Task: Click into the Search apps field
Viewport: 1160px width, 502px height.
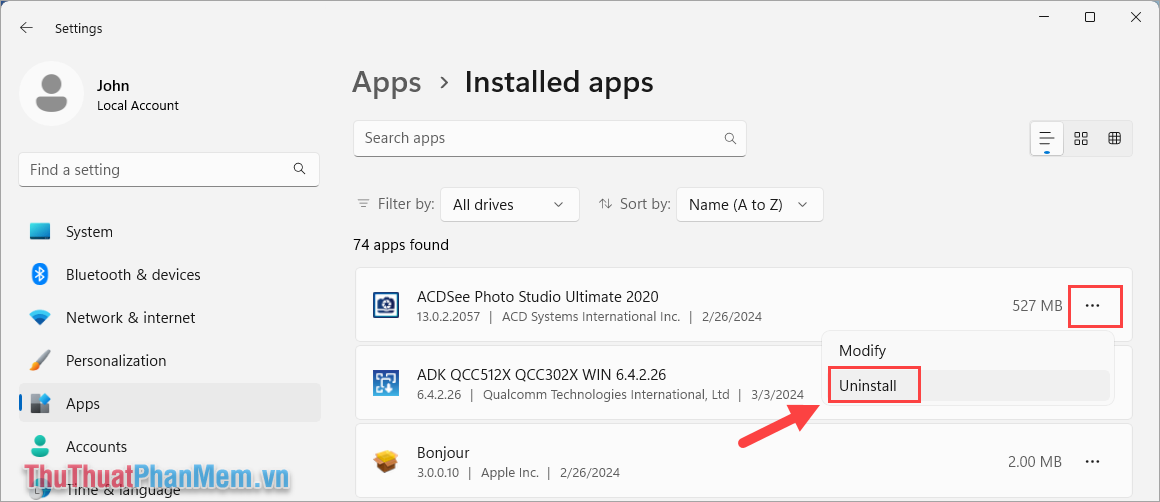Action: pyautogui.click(x=550, y=138)
